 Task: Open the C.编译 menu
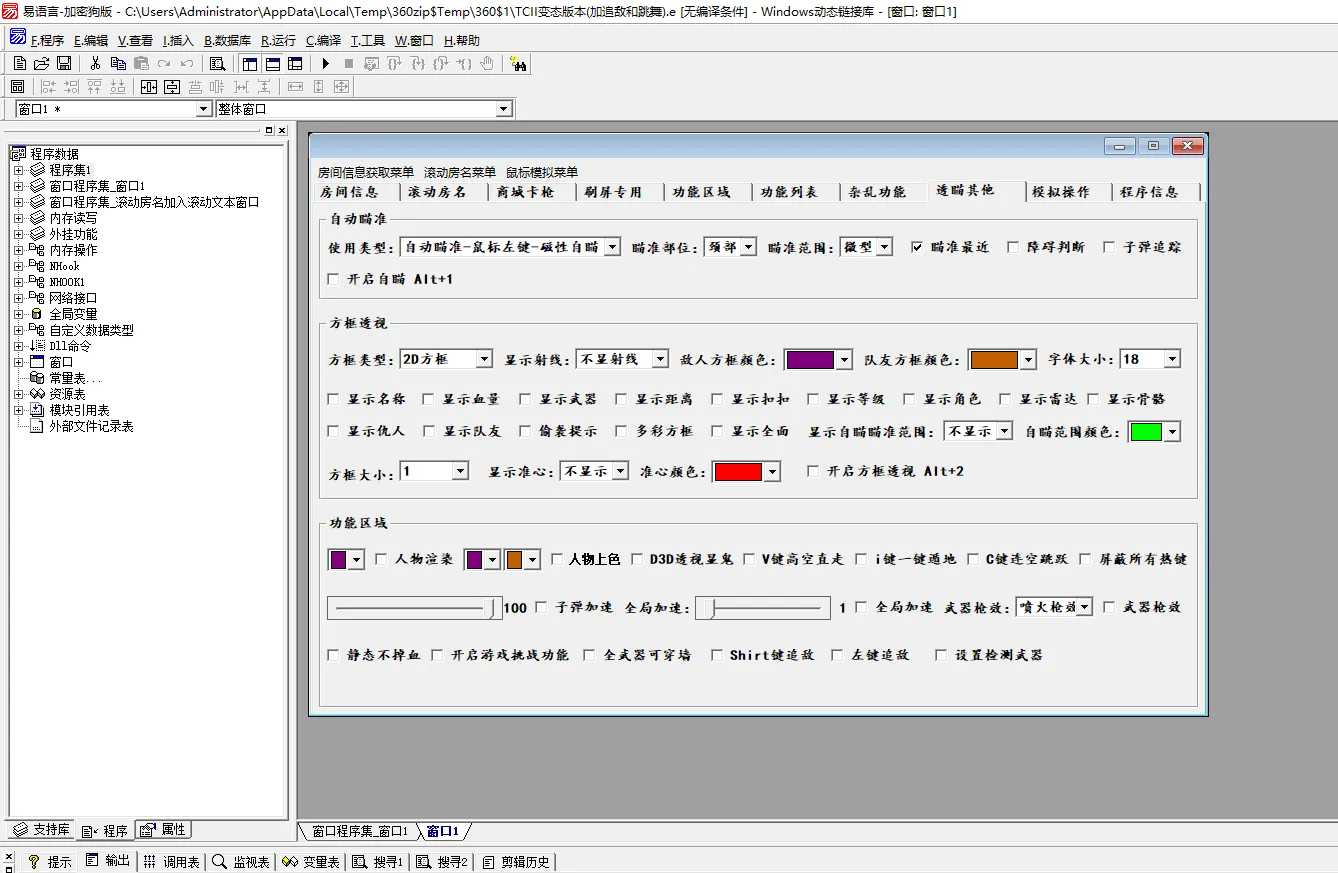pos(323,41)
